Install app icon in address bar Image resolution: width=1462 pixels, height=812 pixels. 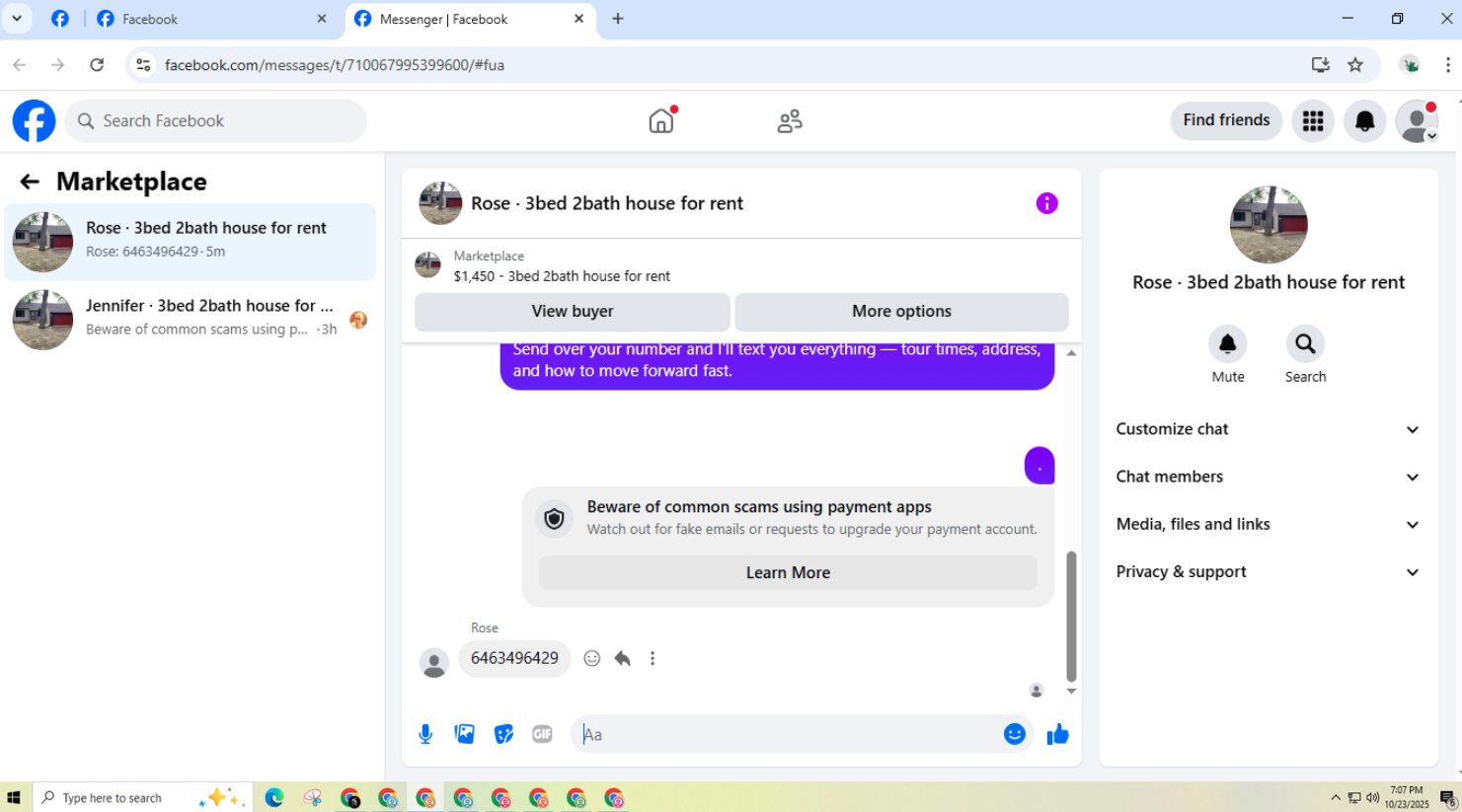[1320, 65]
